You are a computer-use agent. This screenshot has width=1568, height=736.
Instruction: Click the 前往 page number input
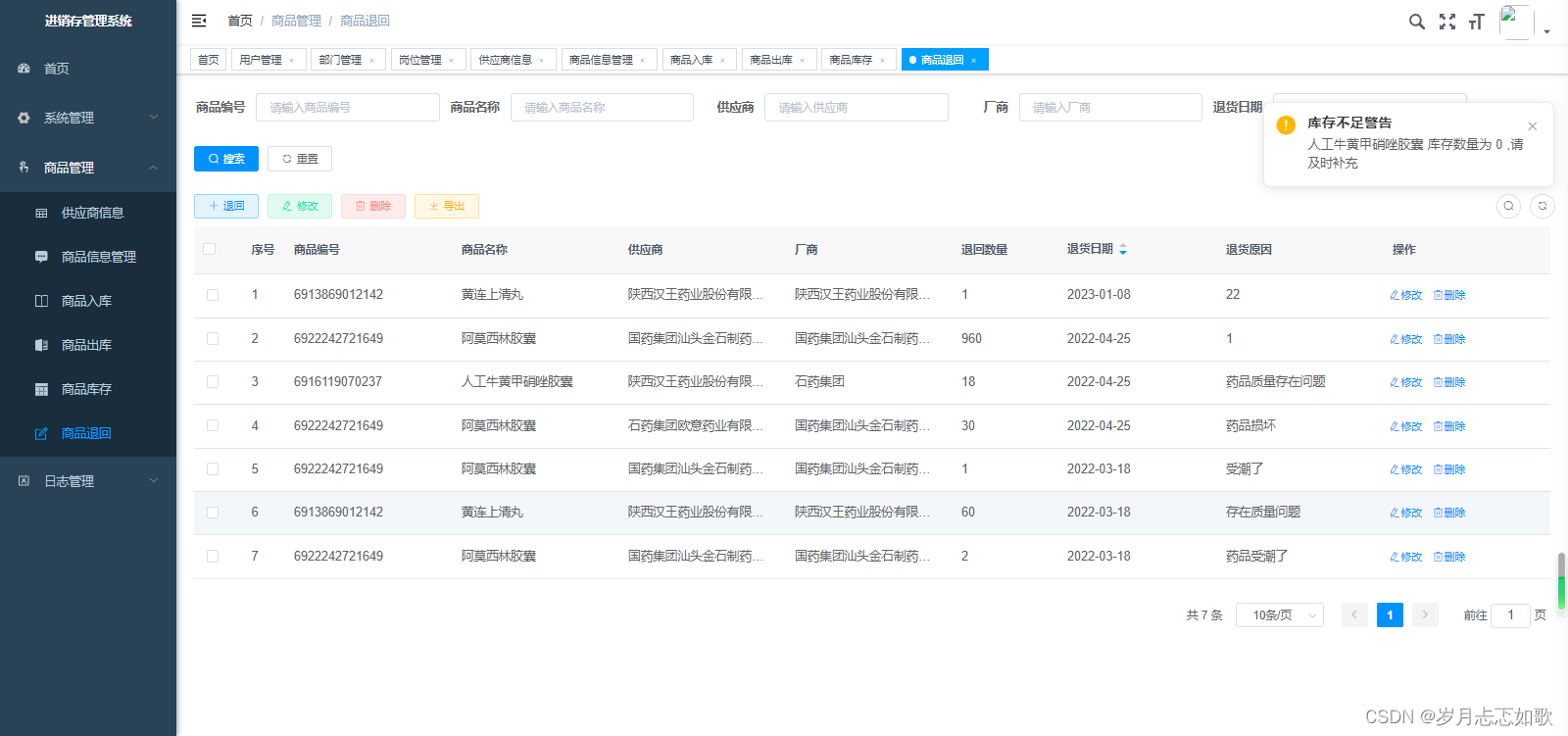coord(1510,615)
